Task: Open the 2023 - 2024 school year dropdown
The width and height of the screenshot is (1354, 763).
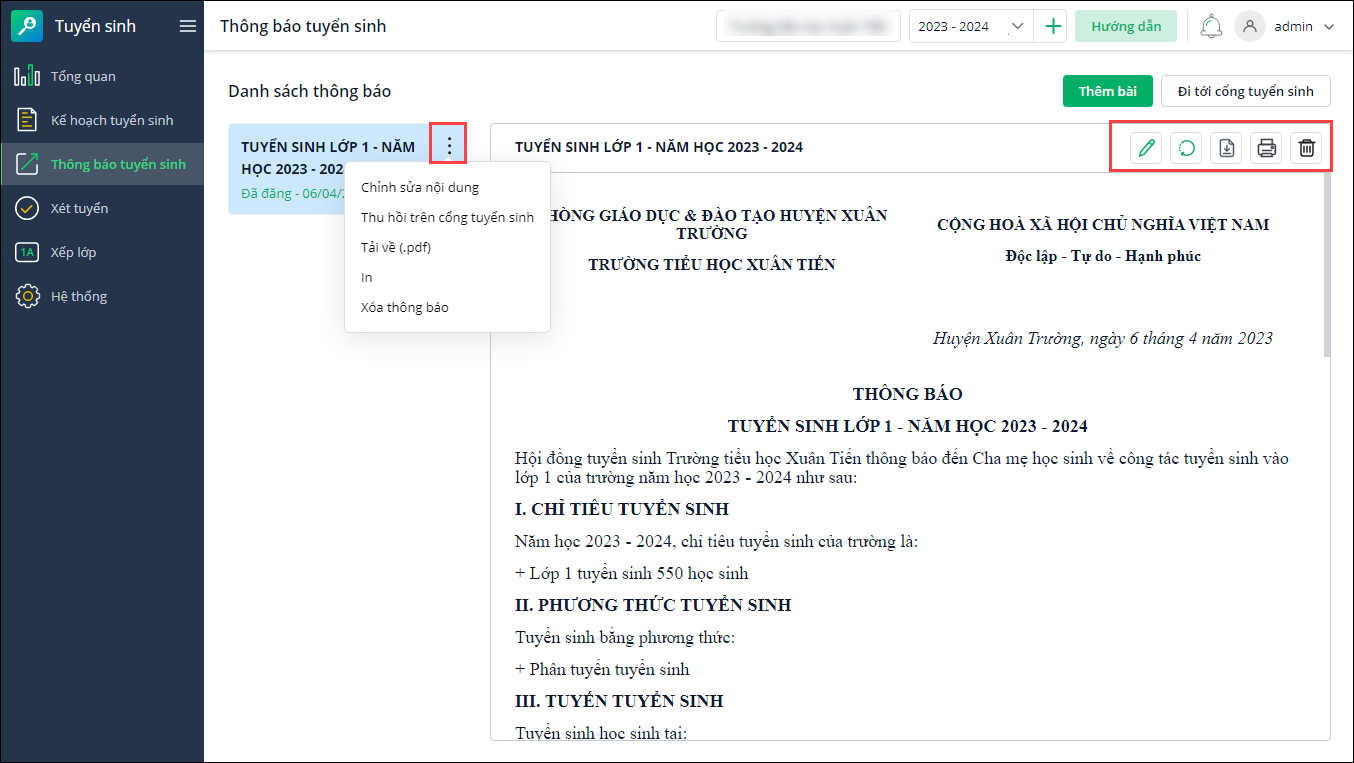Action: click(973, 27)
